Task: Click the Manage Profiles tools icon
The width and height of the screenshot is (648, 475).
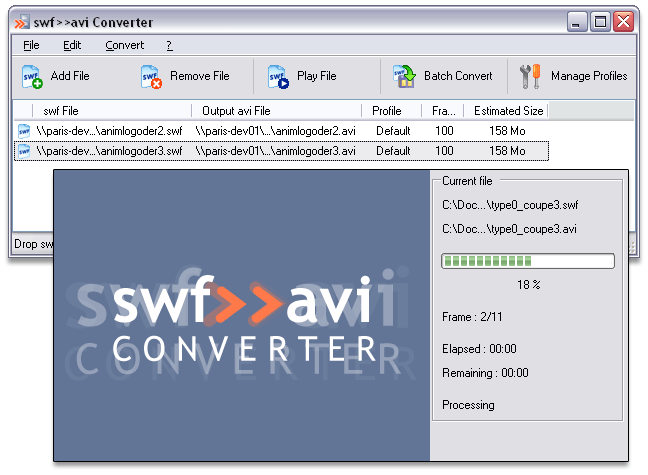Action: (531, 76)
